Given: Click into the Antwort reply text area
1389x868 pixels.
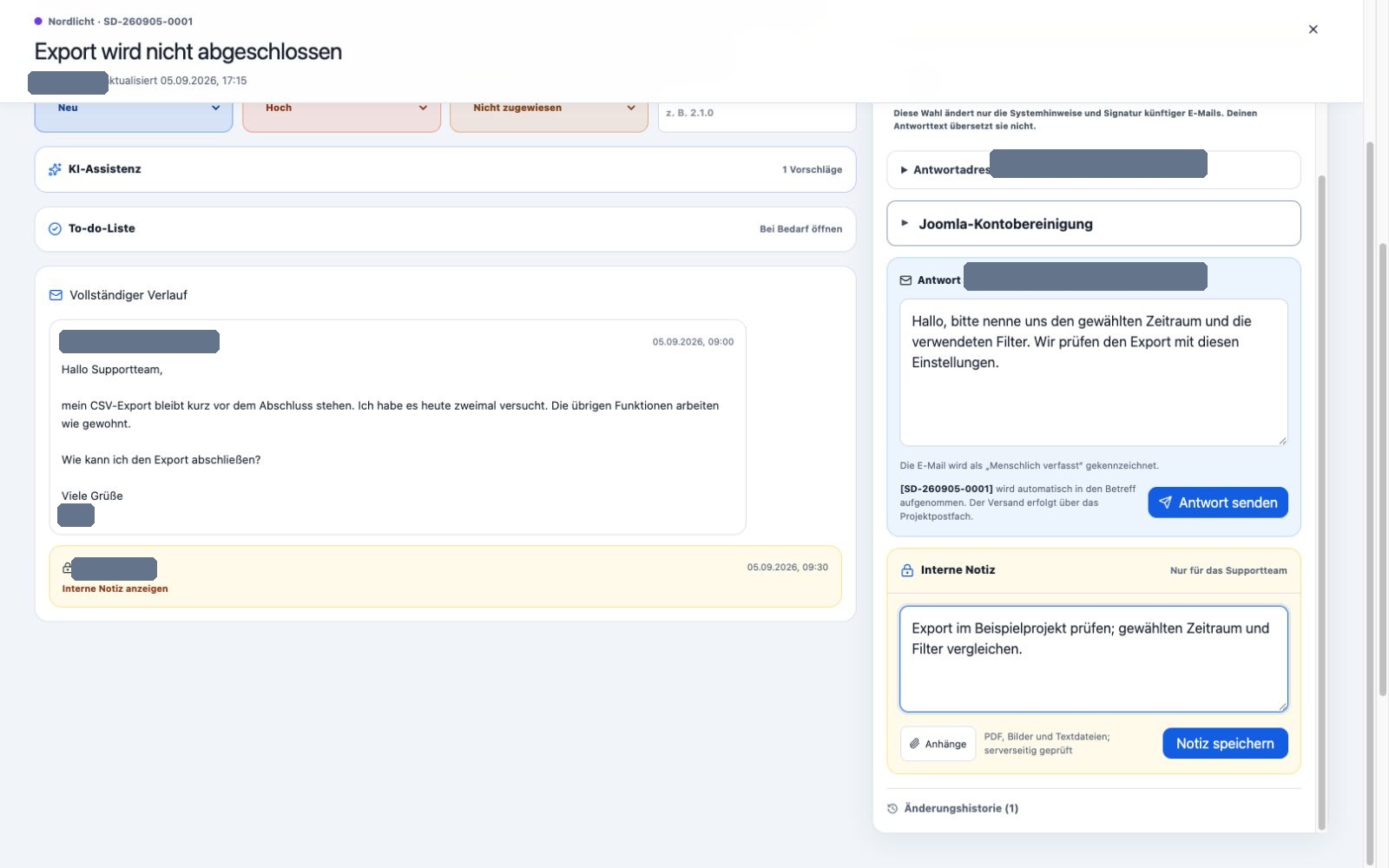Looking at the screenshot, I should point(1094,372).
